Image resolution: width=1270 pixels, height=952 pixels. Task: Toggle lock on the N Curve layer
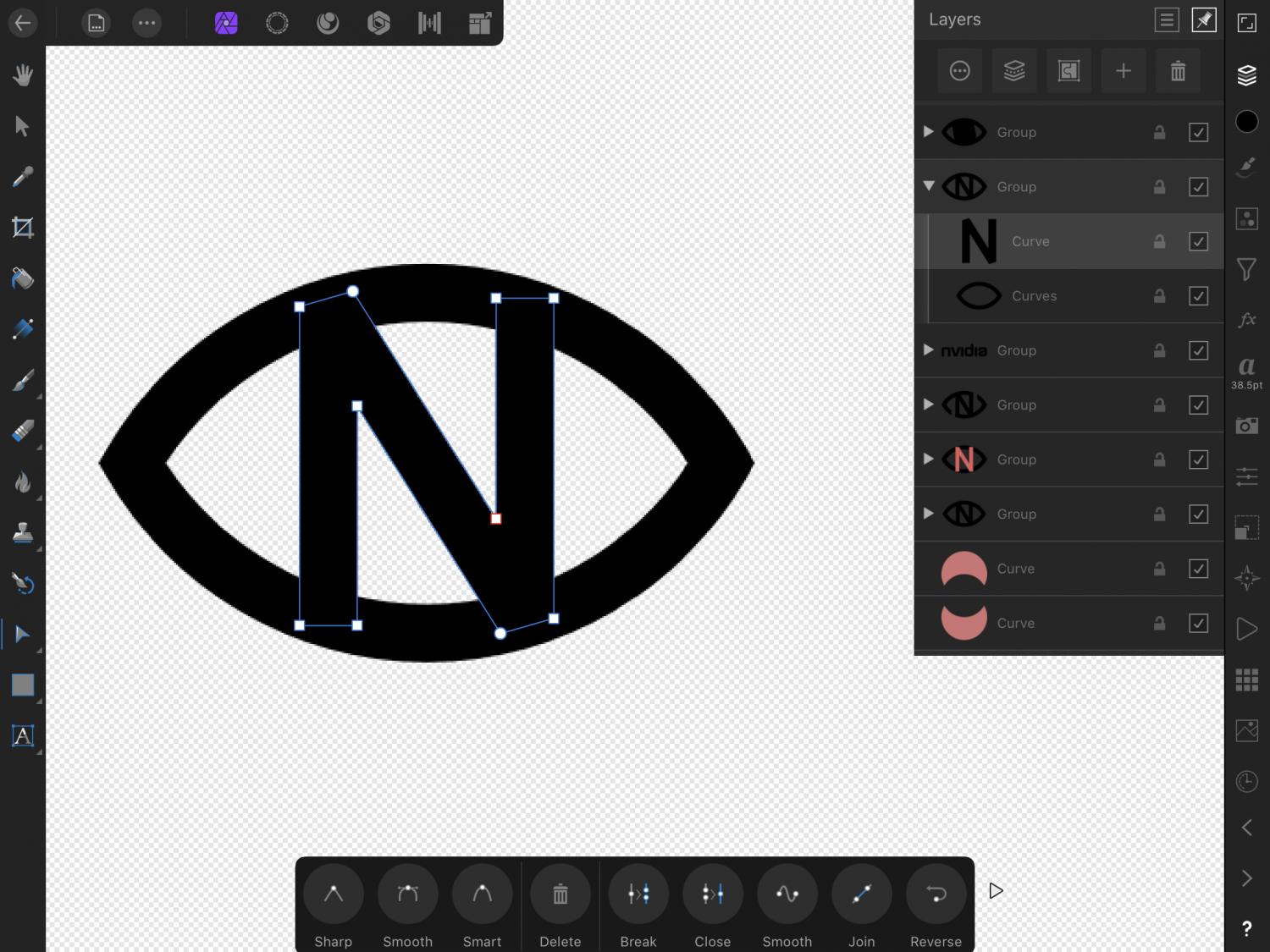[x=1160, y=241]
